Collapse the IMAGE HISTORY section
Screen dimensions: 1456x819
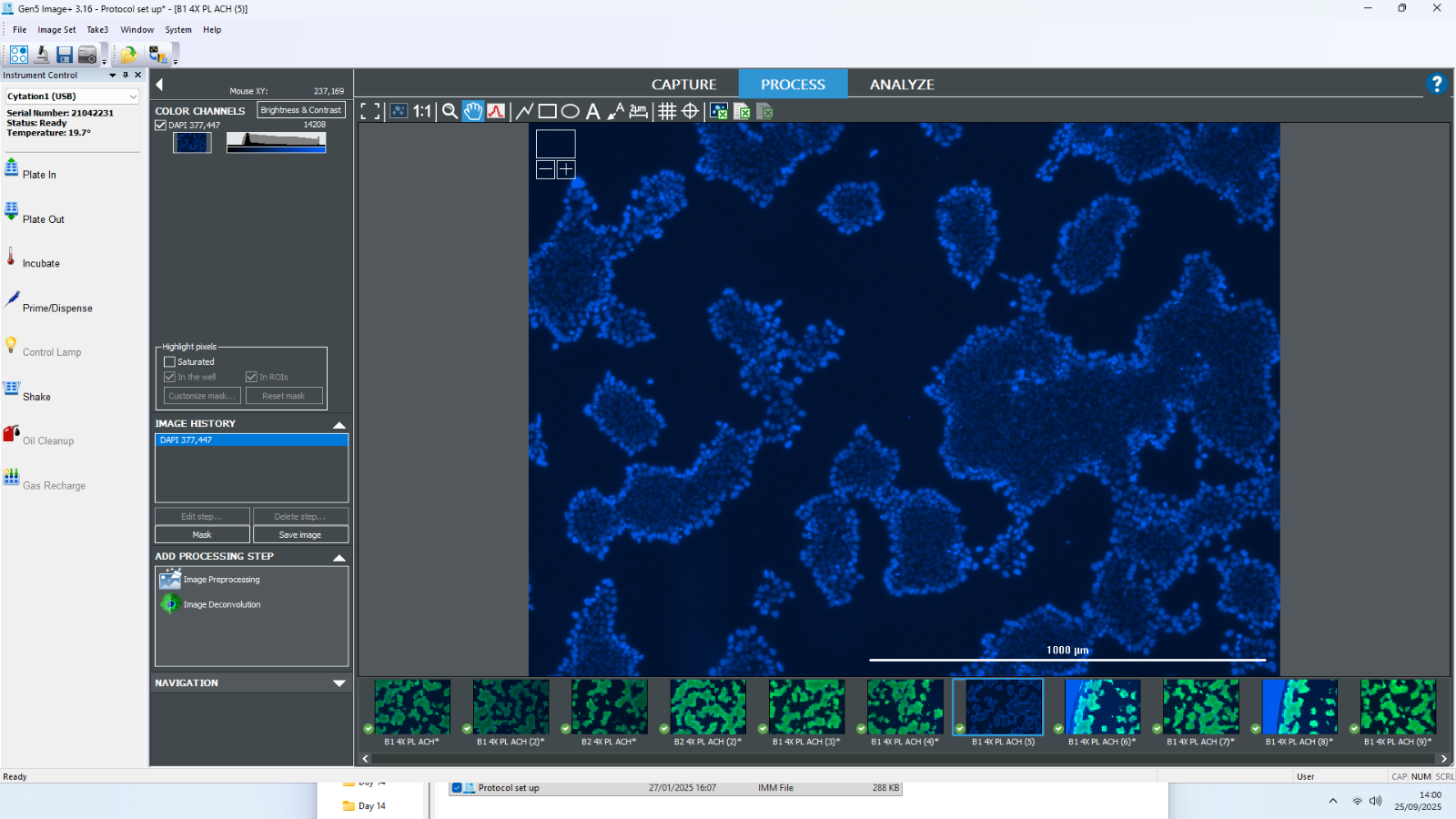pos(339,425)
